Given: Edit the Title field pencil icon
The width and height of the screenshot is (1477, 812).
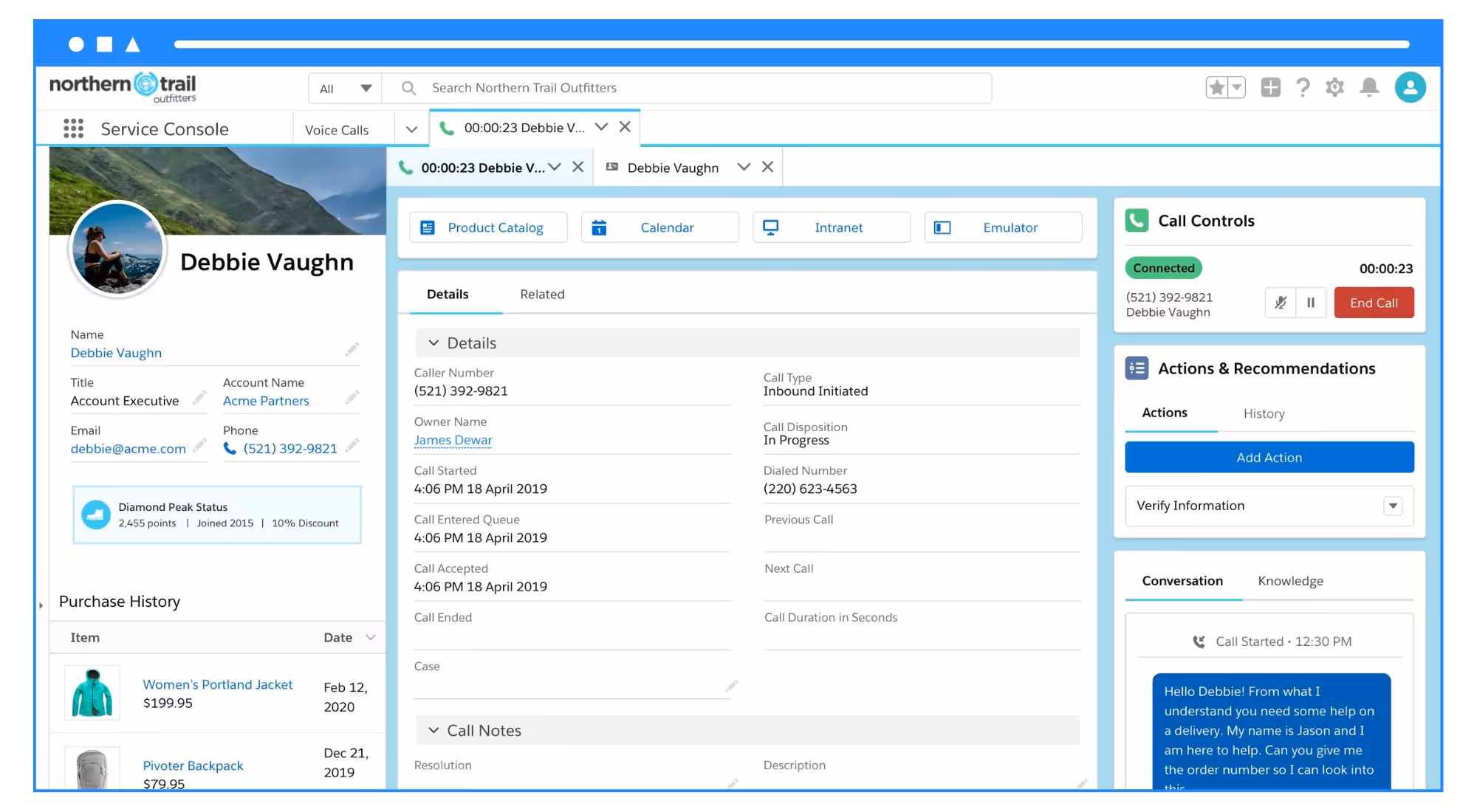Looking at the screenshot, I should tap(199, 398).
